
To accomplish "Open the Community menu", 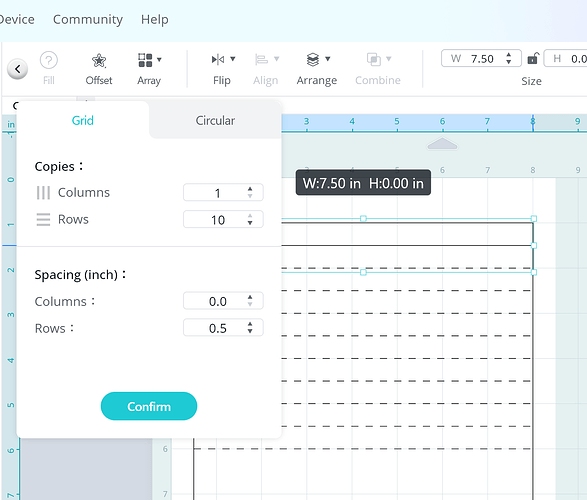I will [x=88, y=19].
